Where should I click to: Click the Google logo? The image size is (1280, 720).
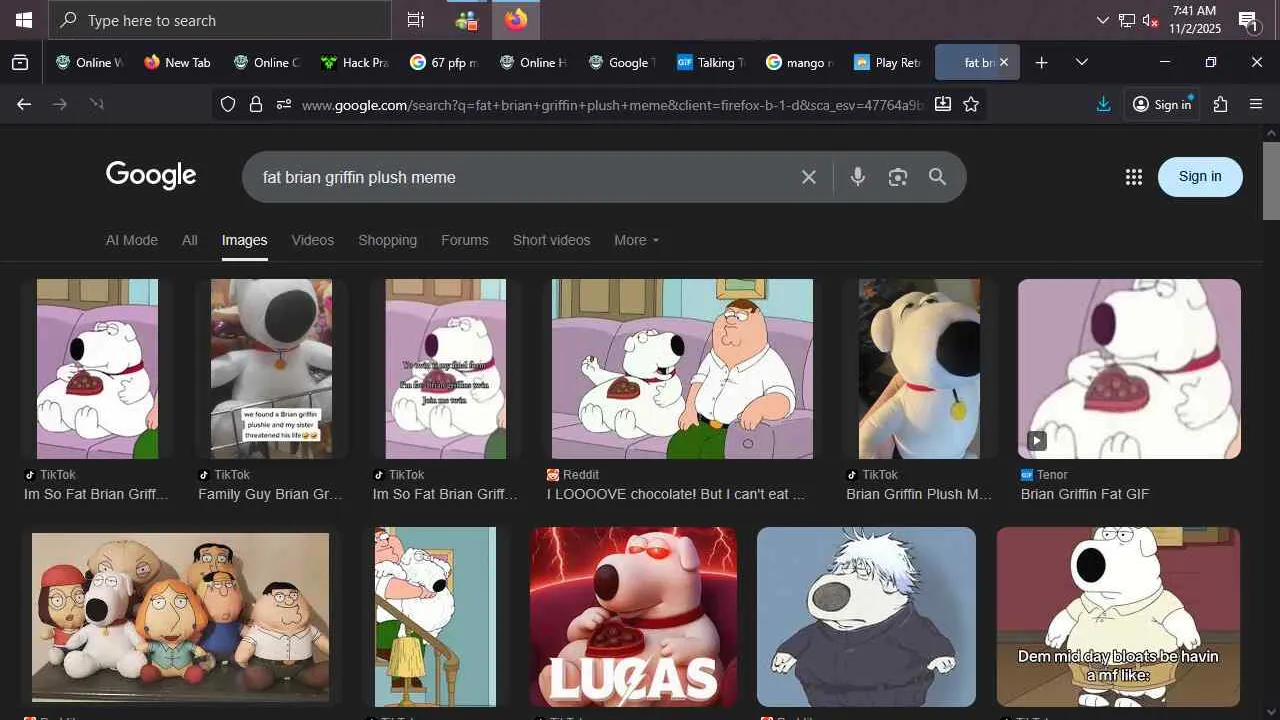click(x=151, y=175)
